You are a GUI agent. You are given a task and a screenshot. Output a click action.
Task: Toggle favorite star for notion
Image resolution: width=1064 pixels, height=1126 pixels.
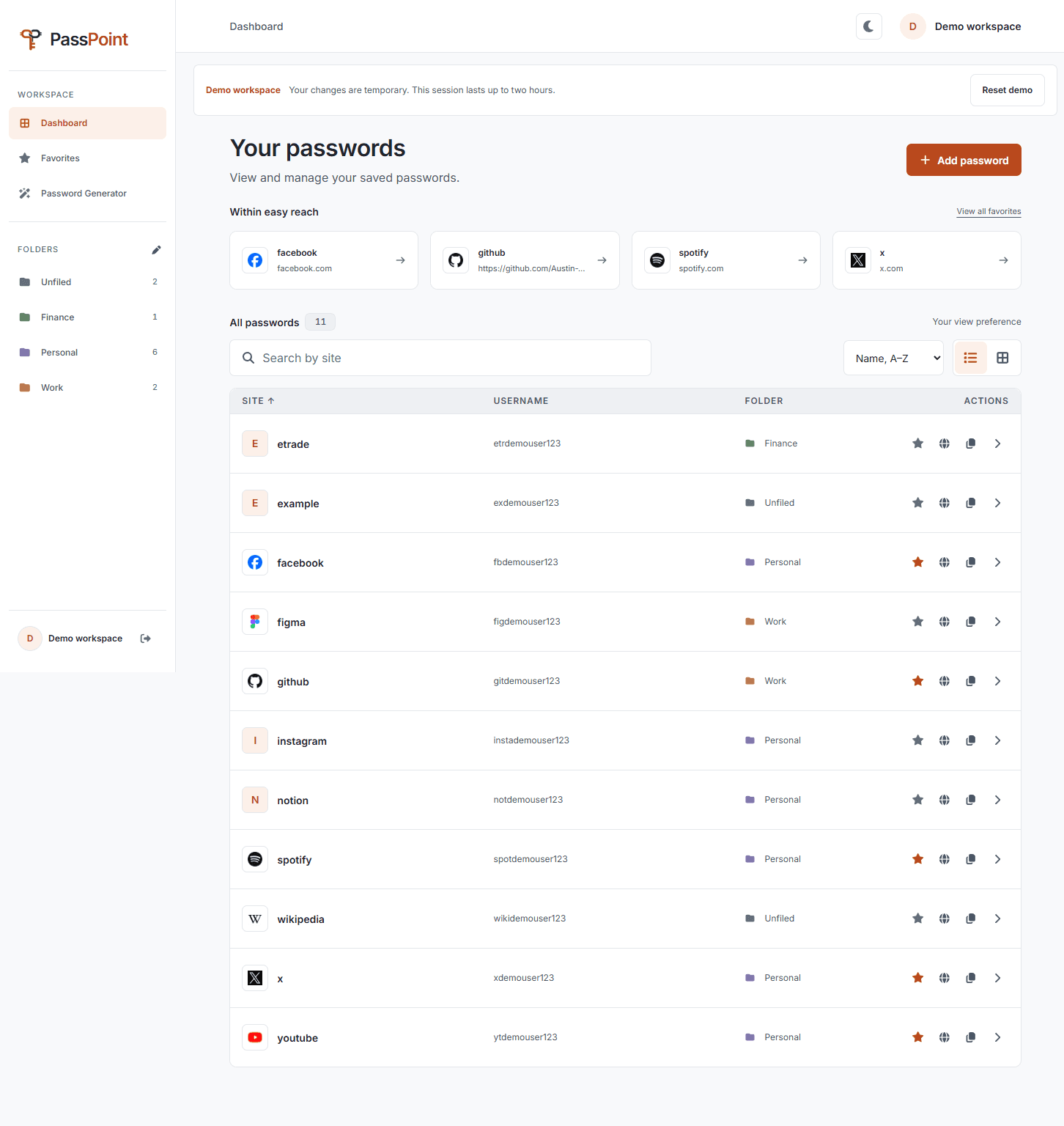click(x=917, y=800)
